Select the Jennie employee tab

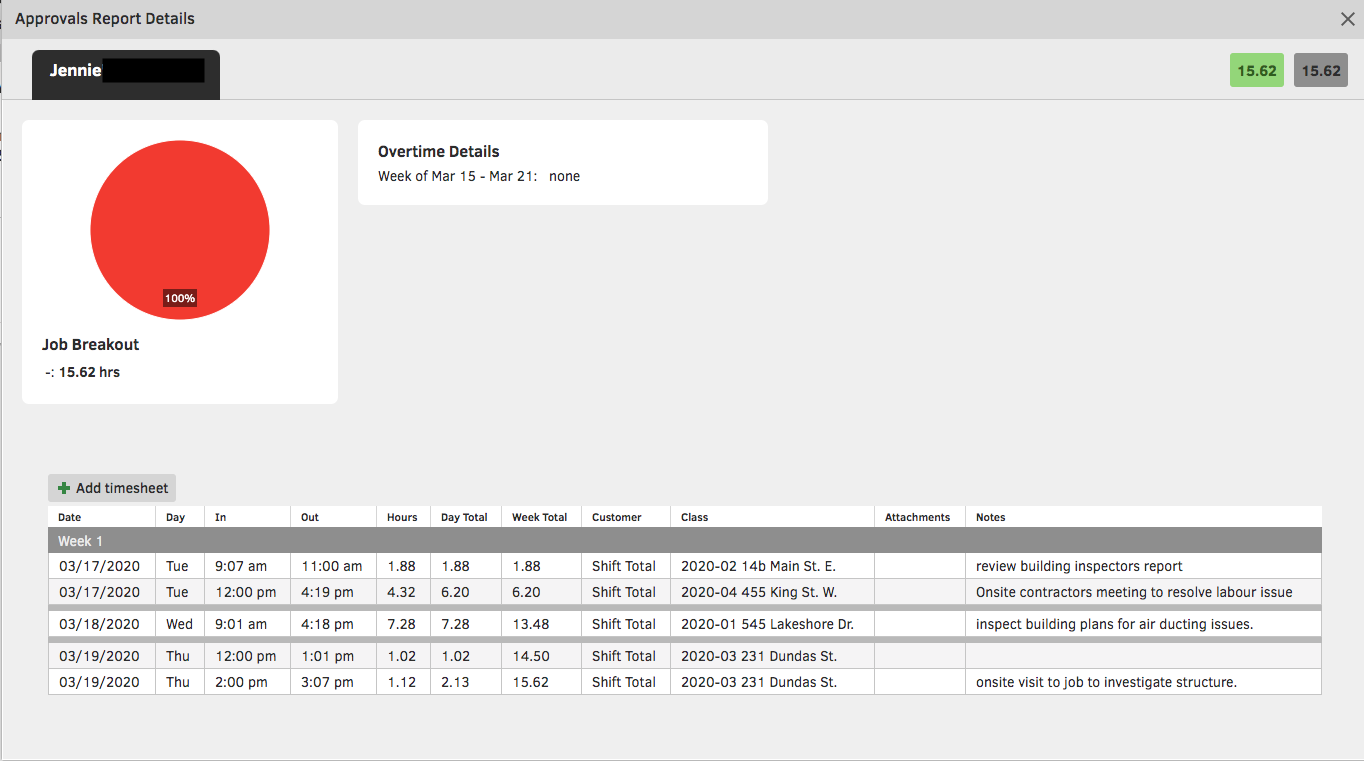click(x=126, y=73)
